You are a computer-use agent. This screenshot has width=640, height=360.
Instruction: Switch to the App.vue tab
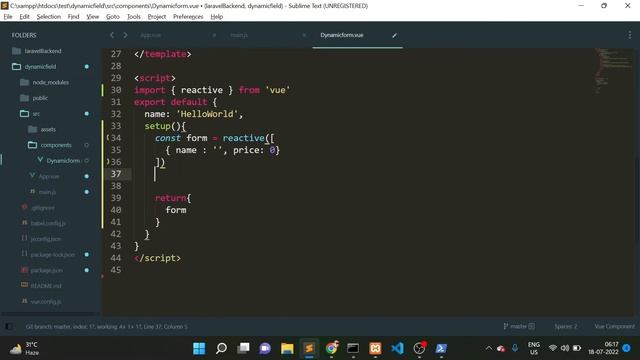(x=151, y=36)
